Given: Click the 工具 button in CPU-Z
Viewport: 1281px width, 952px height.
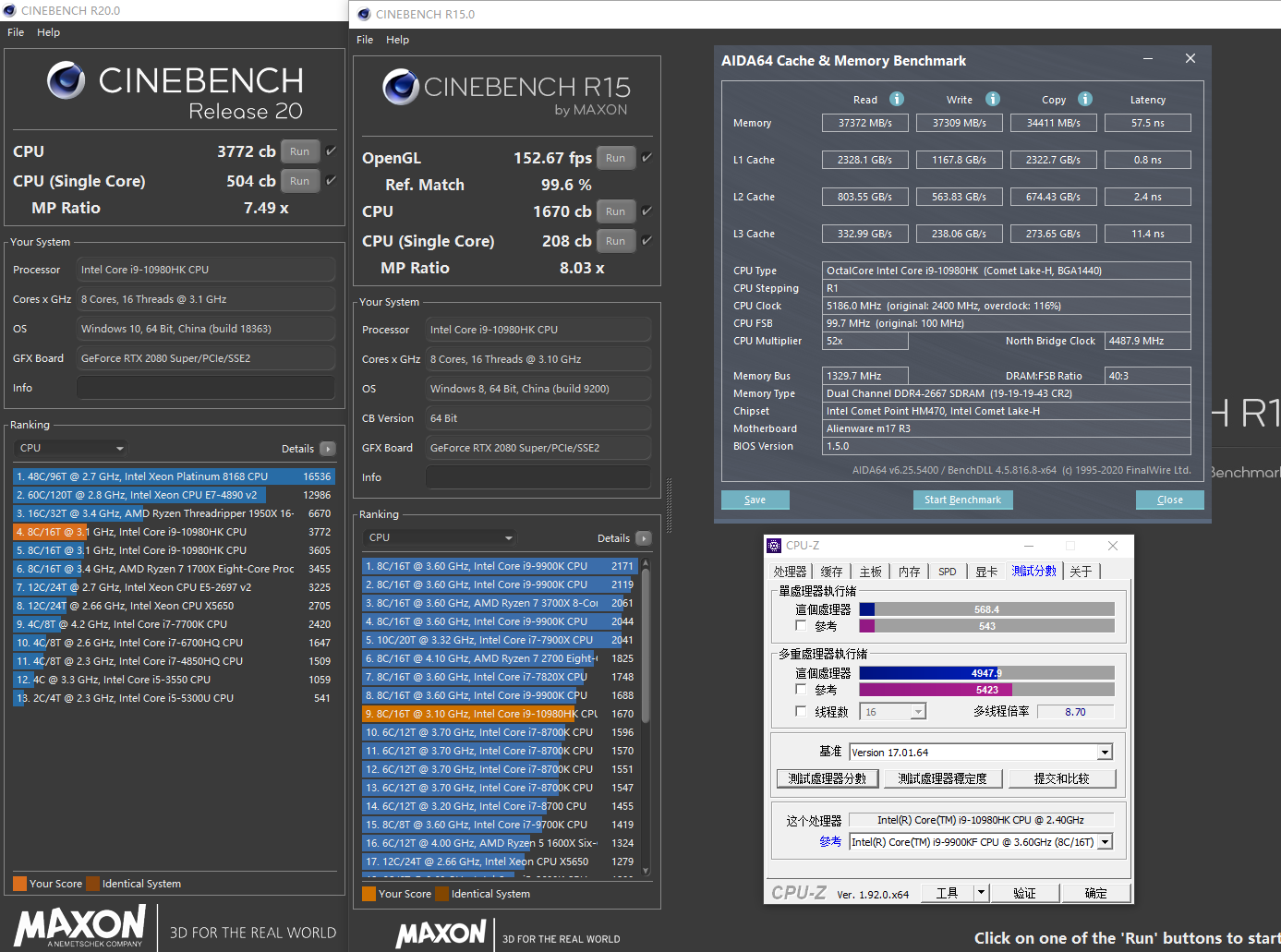Looking at the screenshot, I should coord(948,893).
